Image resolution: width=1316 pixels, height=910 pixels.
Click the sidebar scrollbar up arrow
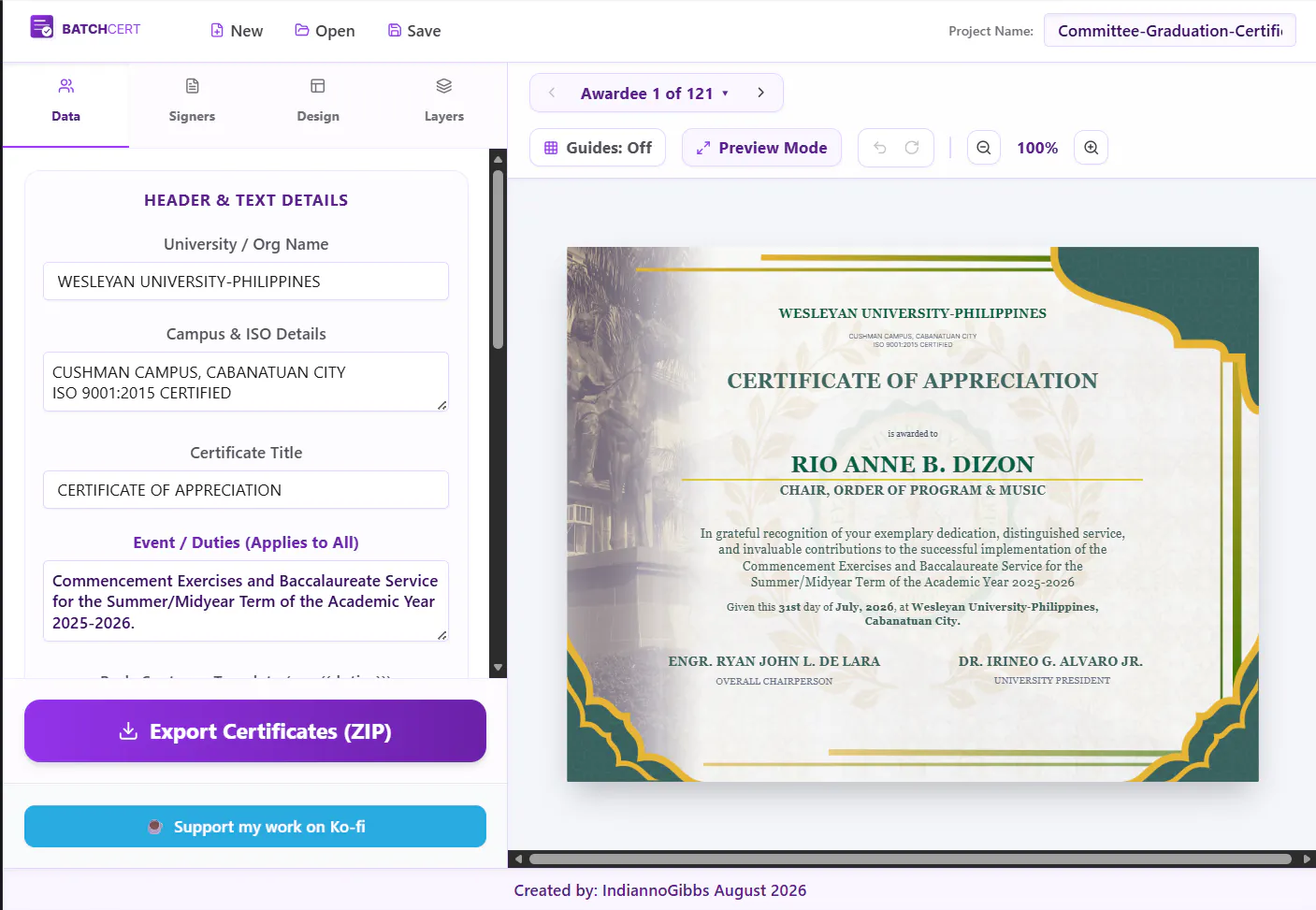tap(499, 159)
